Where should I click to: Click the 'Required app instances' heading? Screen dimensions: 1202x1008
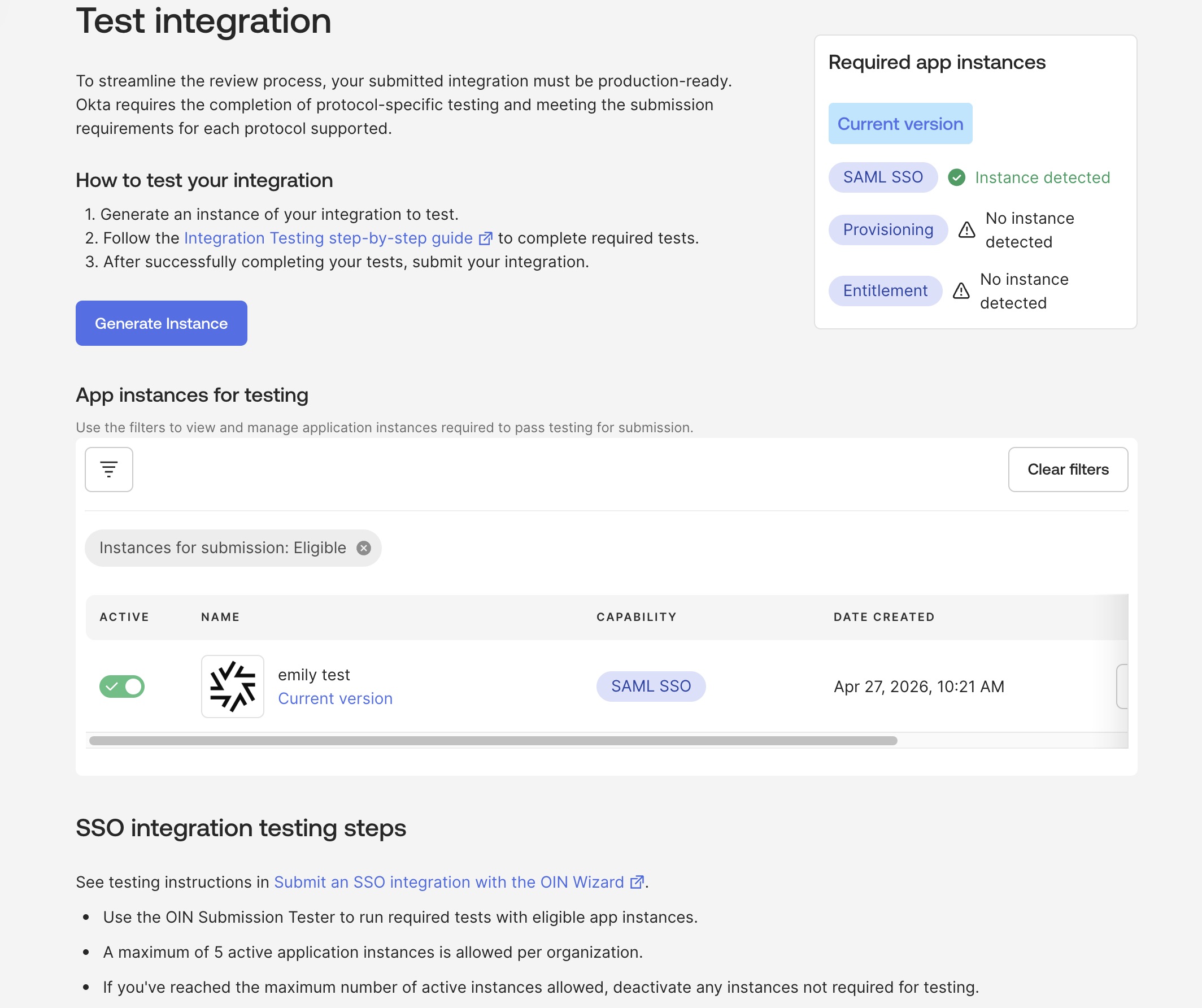(x=937, y=62)
